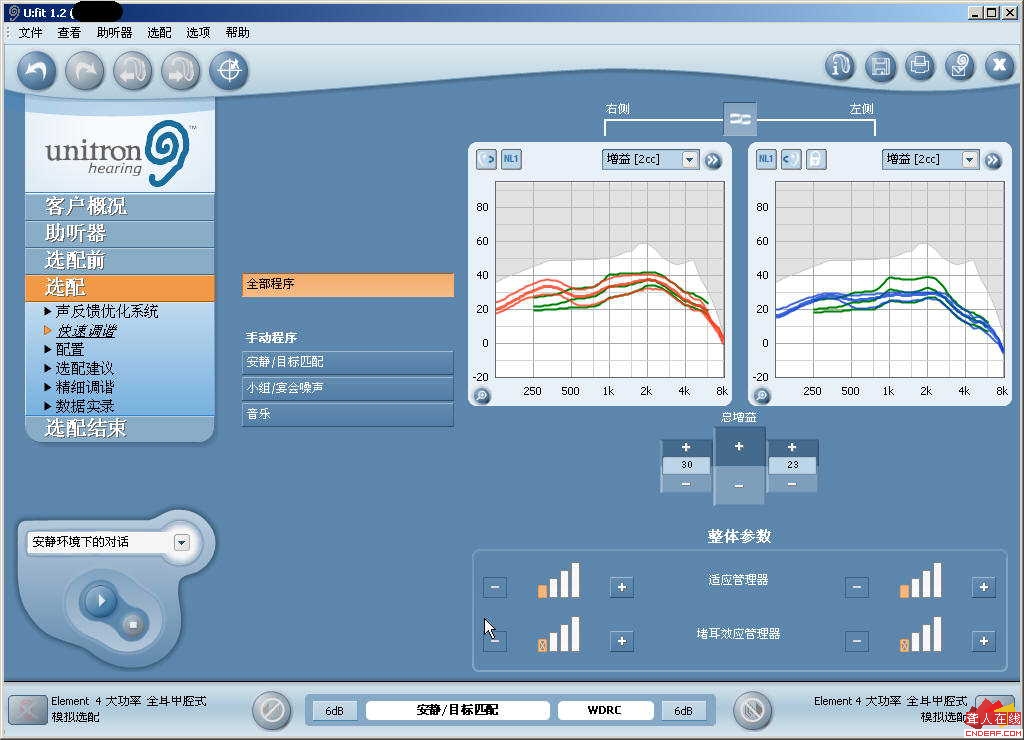Decrease left-side 堵耳效应管理器 level

[x=857, y=641]
